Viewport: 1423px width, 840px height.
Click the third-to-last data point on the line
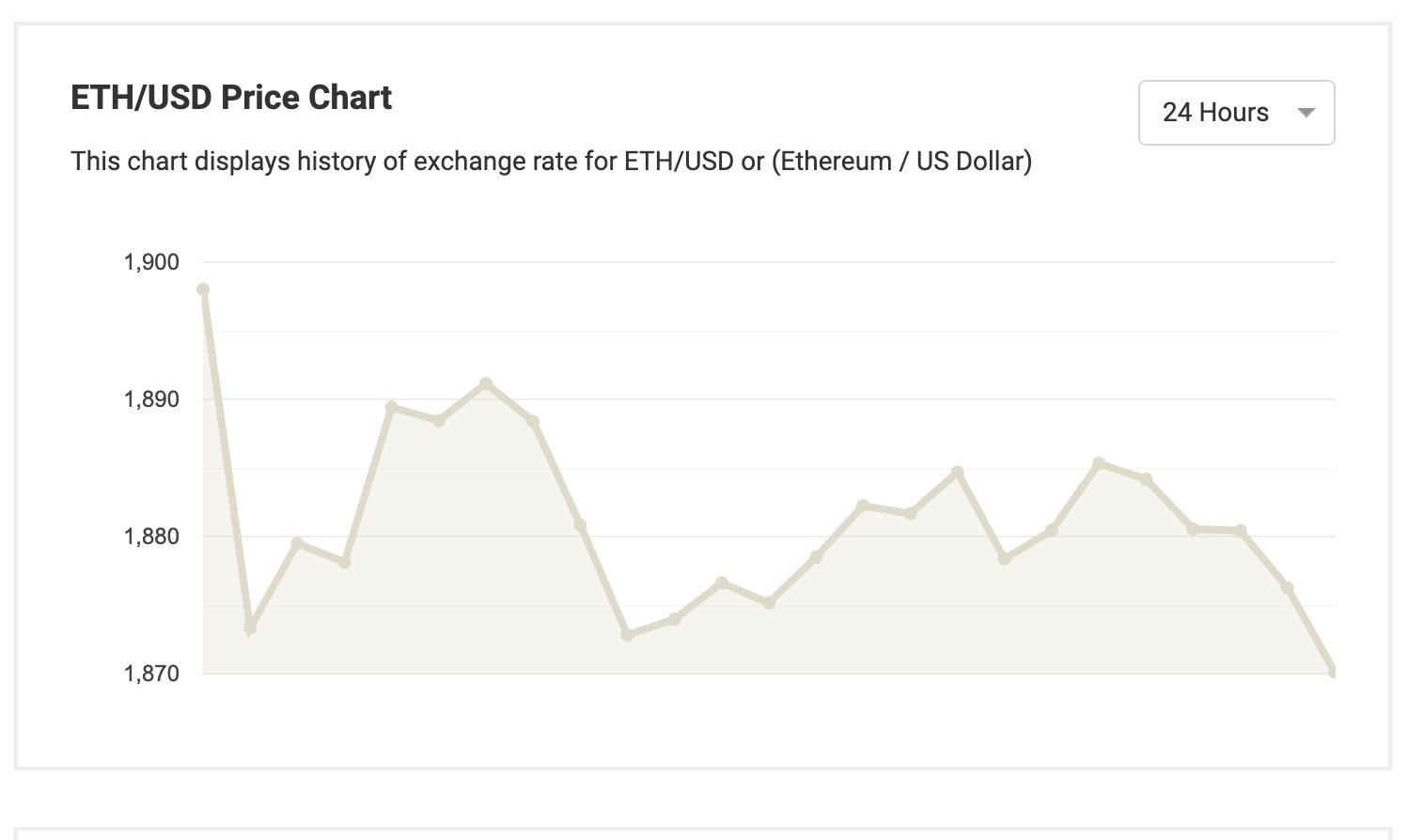[x=1241, y=531]
